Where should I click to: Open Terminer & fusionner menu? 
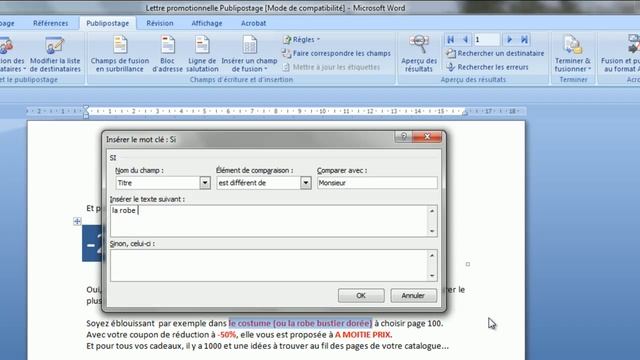click(x=573, y=54)
